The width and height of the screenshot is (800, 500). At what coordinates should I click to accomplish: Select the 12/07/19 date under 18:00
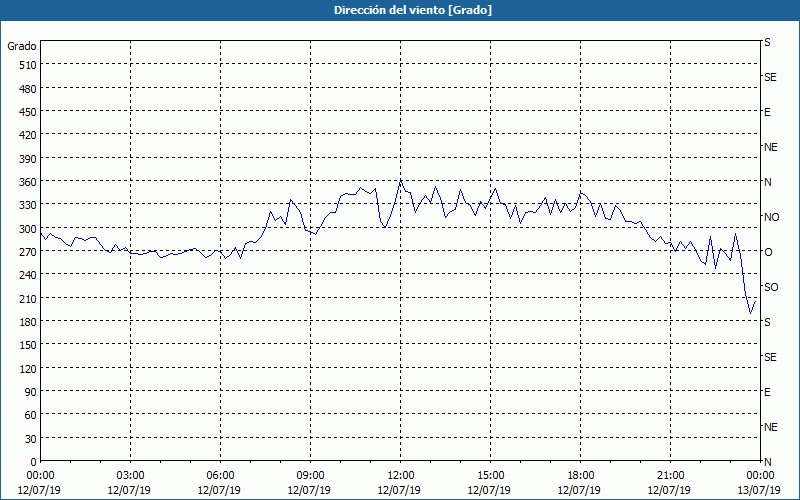[579, 490]
